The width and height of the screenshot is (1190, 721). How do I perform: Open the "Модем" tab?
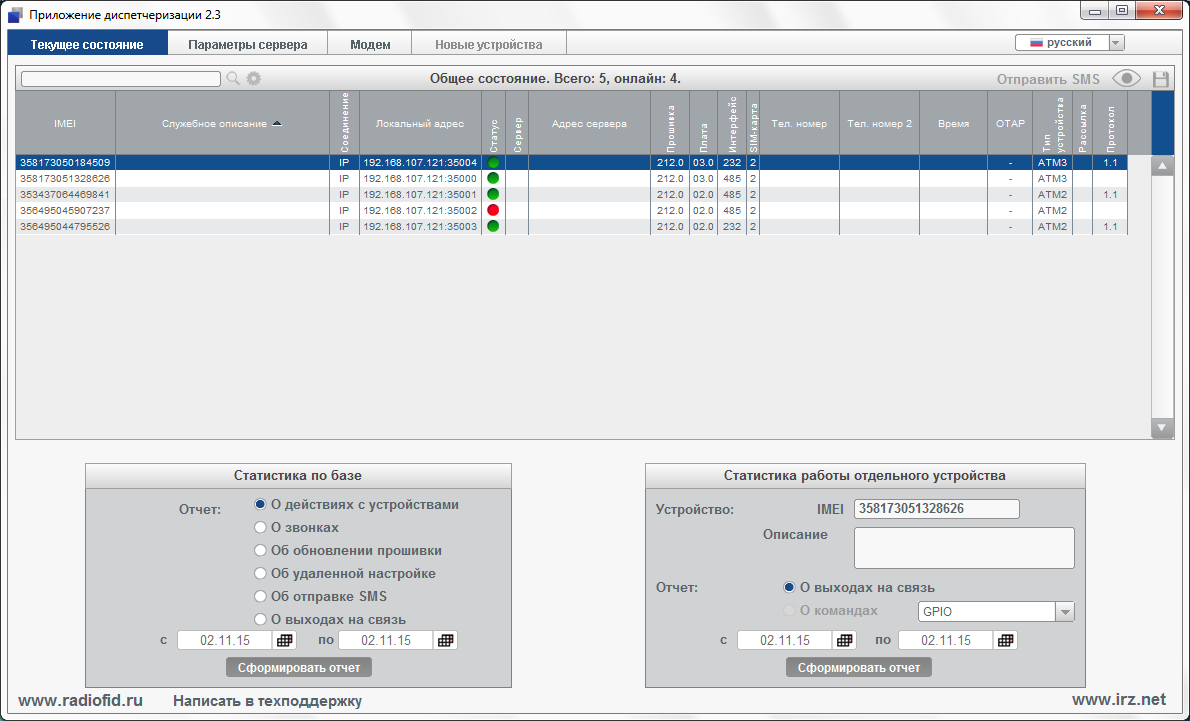pos(370,45)
